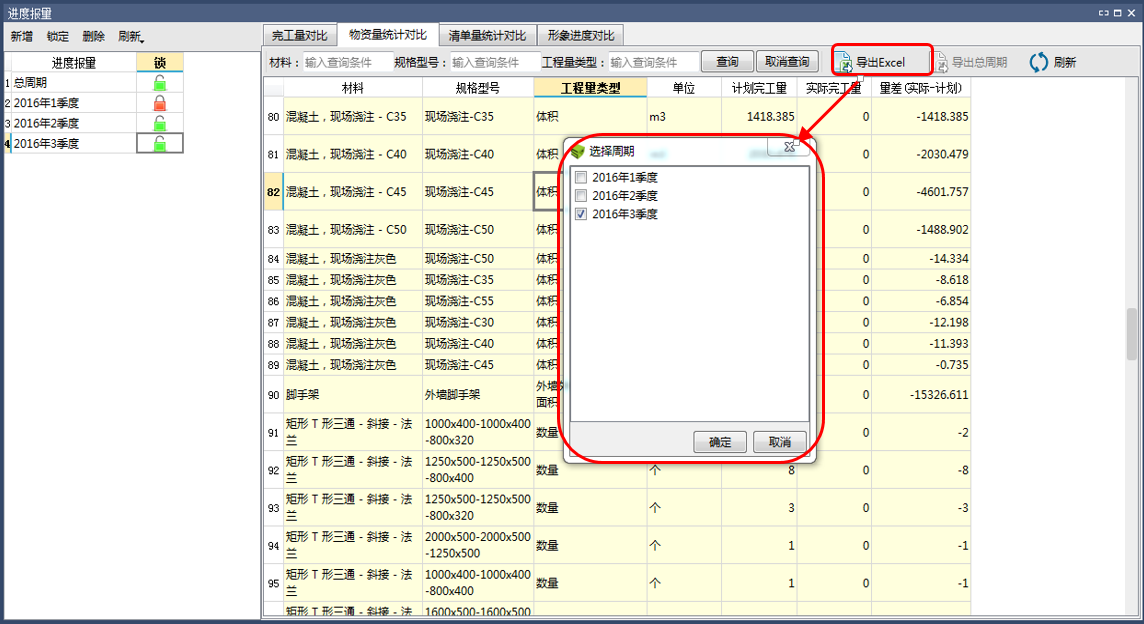Check 2016年1季度 in 选择周期 dialog
Viewport: 1144px width, 624px height.
click(x=581, y=177)
